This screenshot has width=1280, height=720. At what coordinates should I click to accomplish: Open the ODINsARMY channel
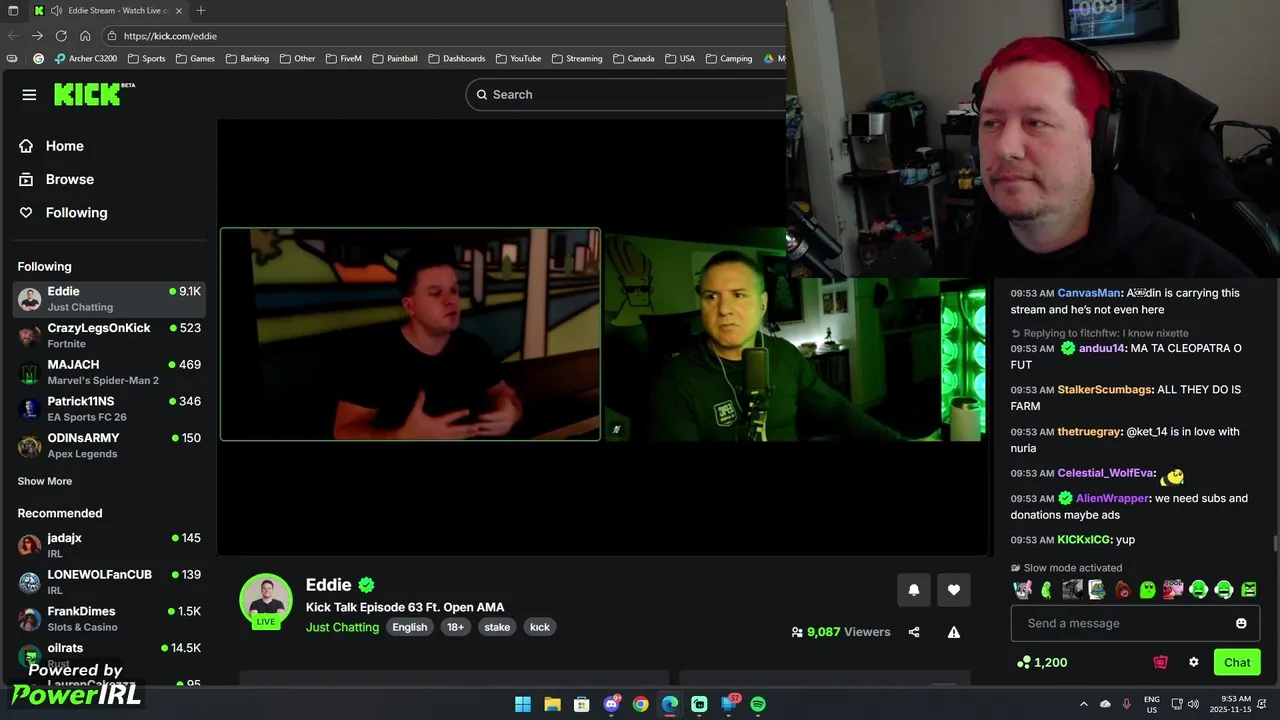pos(109,445)
